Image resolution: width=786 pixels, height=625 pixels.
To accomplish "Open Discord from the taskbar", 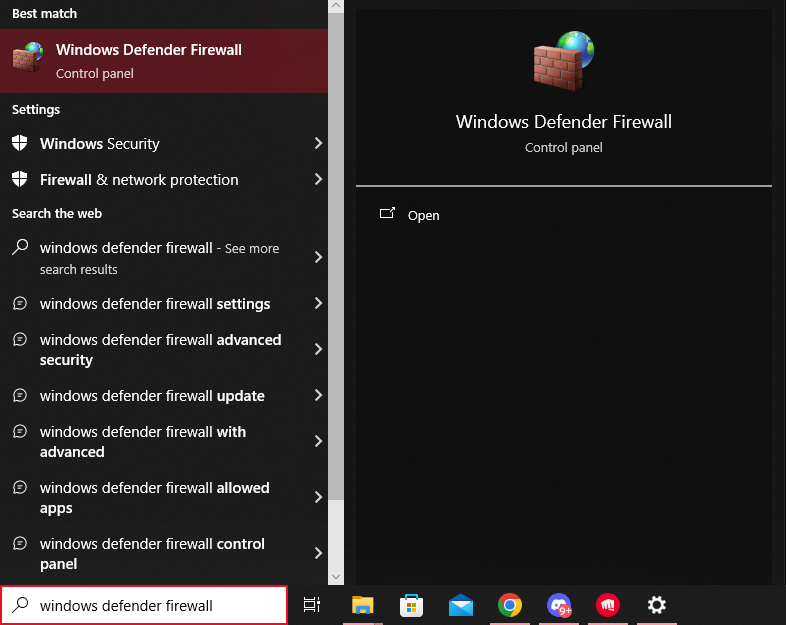I will 559,605.
